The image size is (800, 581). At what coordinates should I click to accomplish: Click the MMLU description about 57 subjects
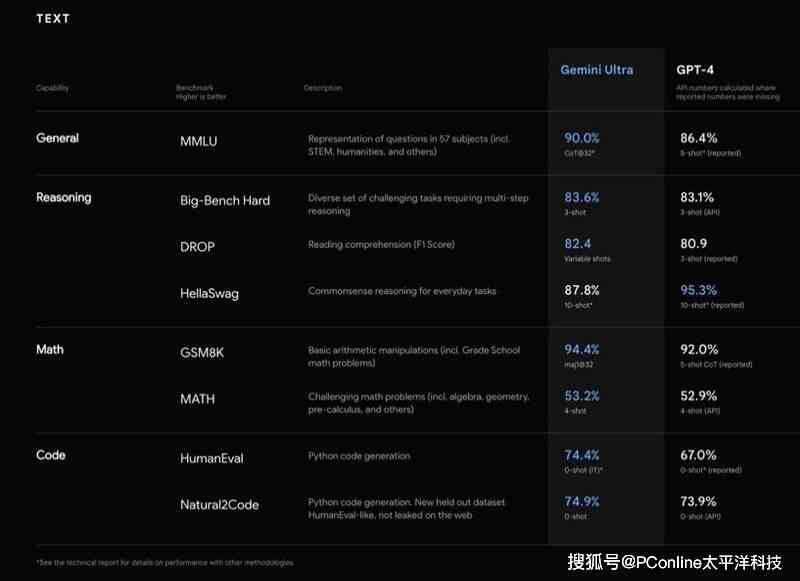(409, 145)
